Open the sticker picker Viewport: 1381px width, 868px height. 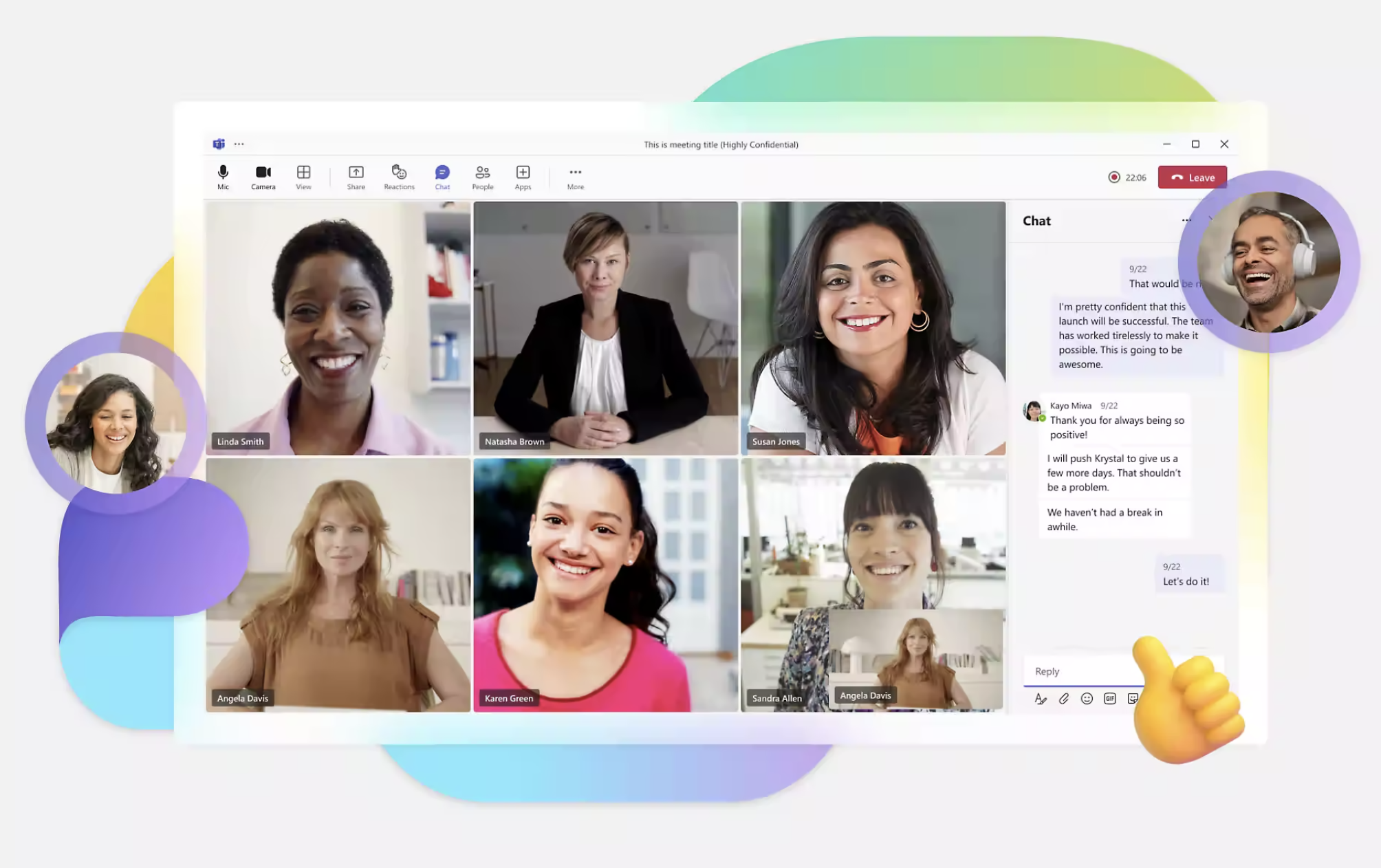(x=1132, y=699)
